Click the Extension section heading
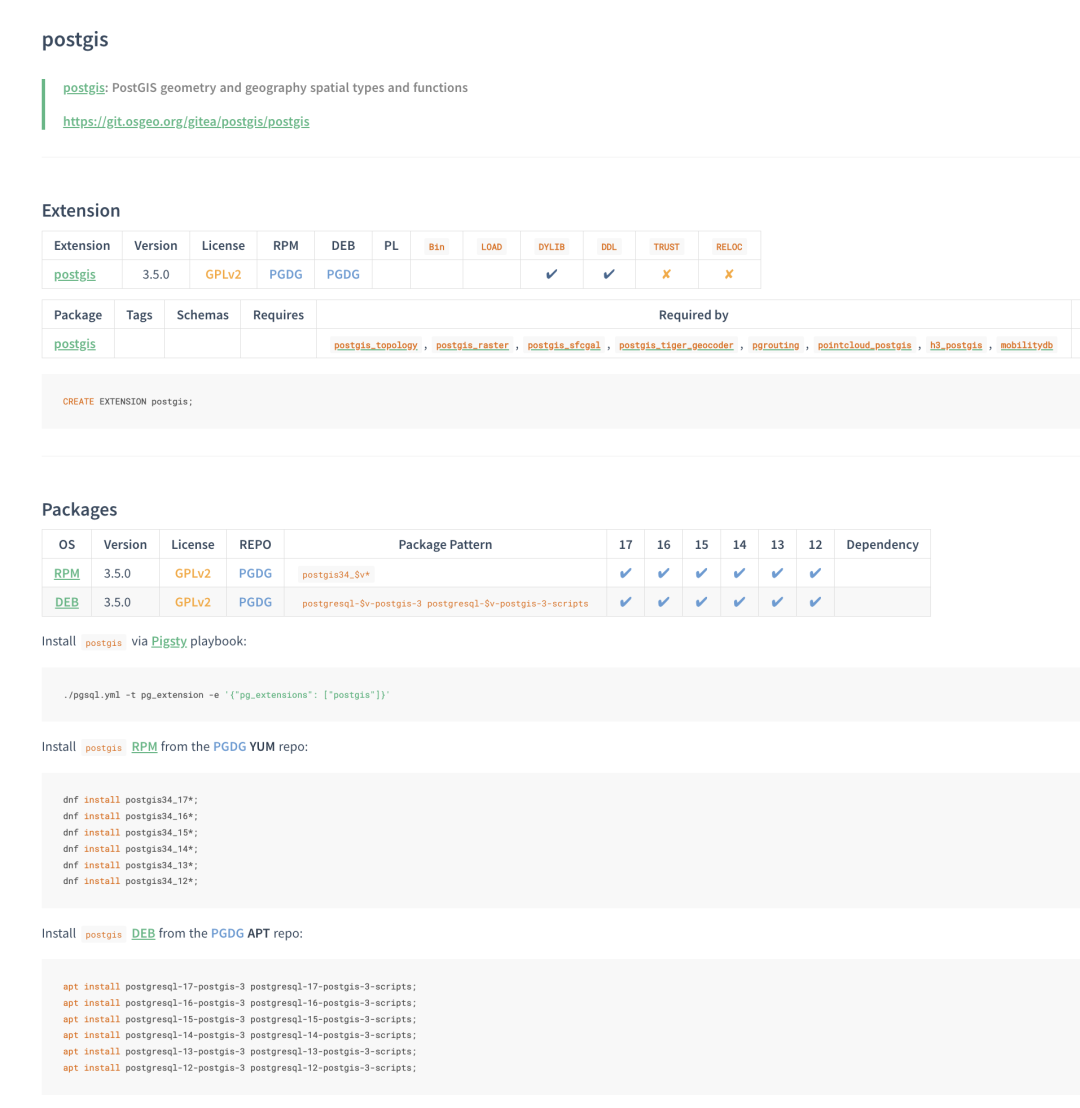The height and width of the screenshot is (1108, 1080). (81, 211)
